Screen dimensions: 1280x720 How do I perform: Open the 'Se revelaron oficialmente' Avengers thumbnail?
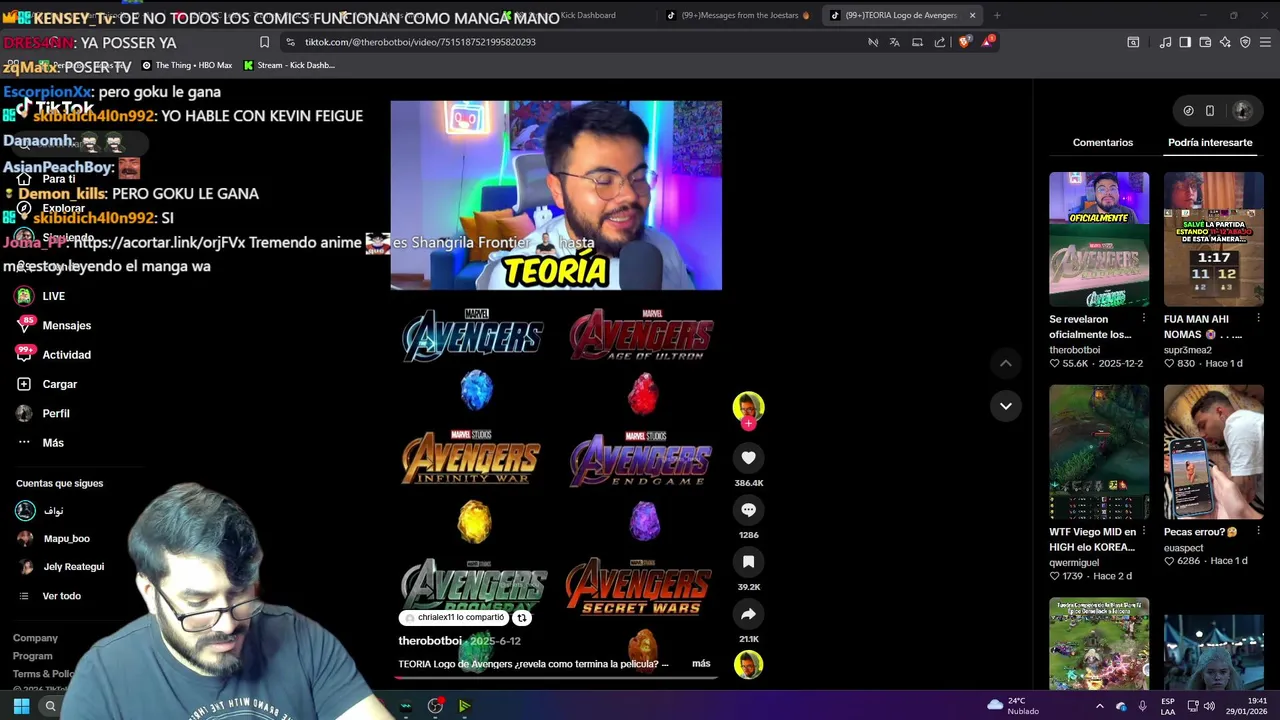point(1099,239)
